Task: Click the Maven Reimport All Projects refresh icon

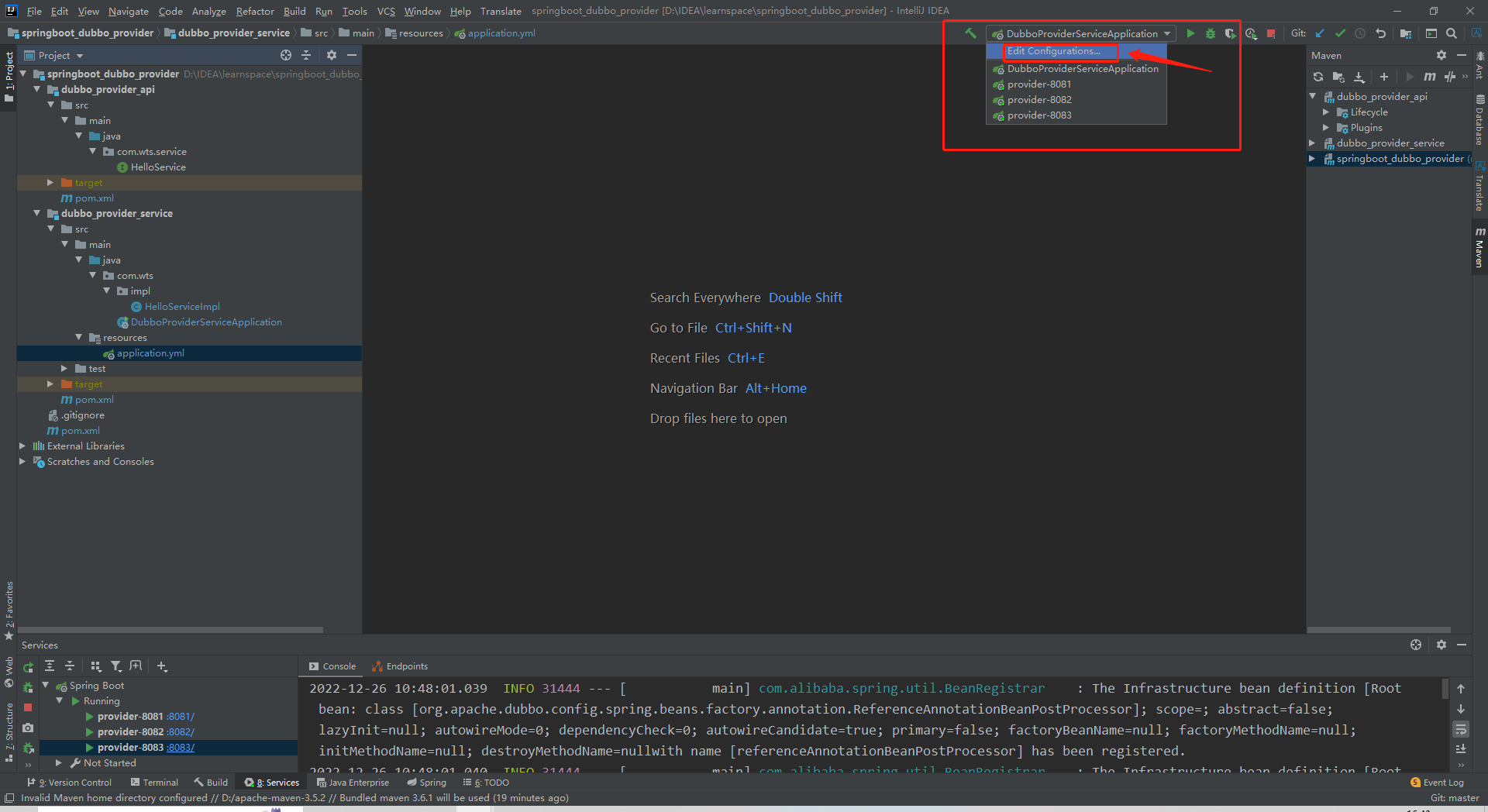Action: (x=1318, y=77)
